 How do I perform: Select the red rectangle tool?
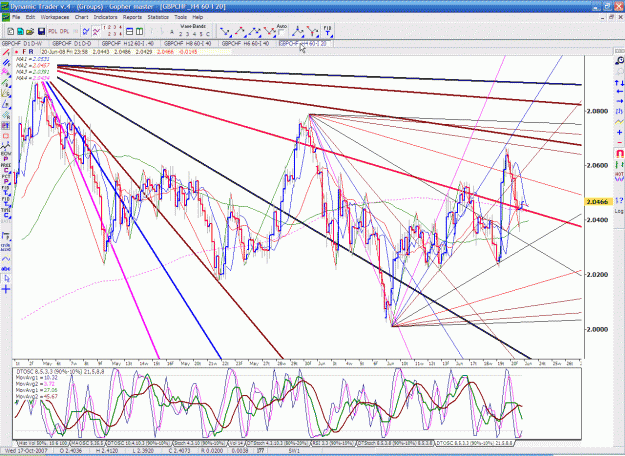click(x=6, y=136)
